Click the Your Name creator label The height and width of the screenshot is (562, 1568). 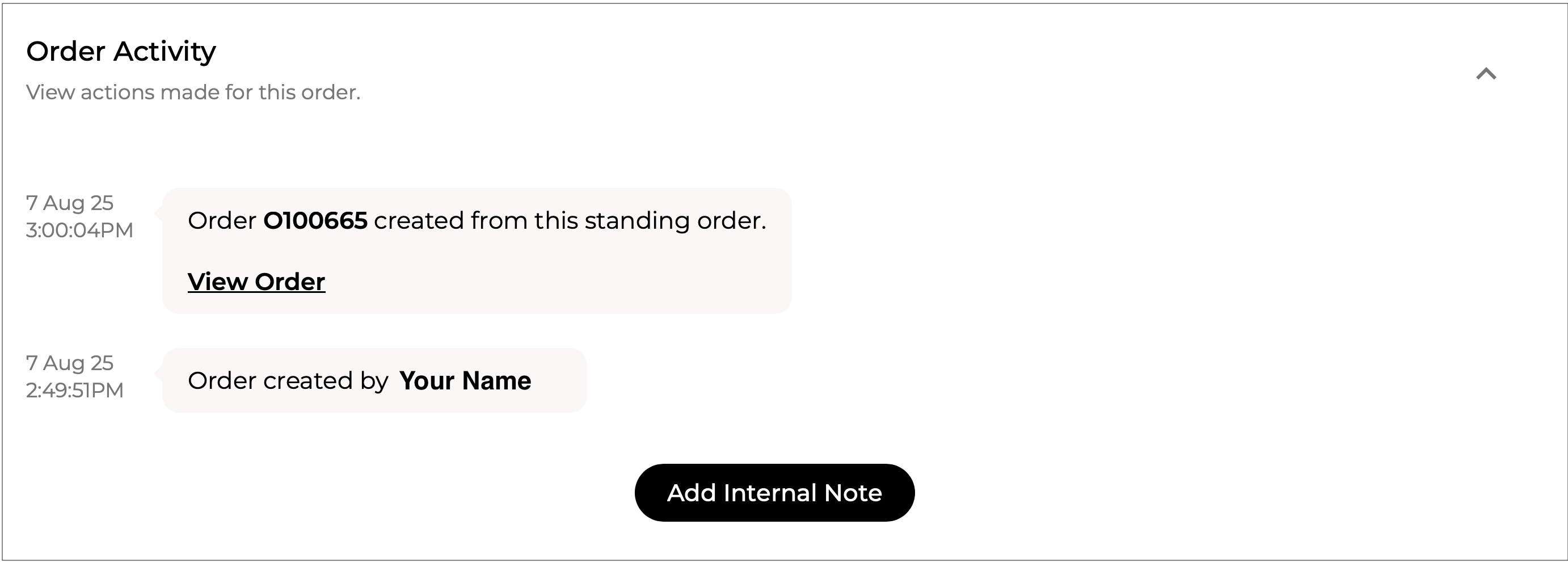(465, 380)
